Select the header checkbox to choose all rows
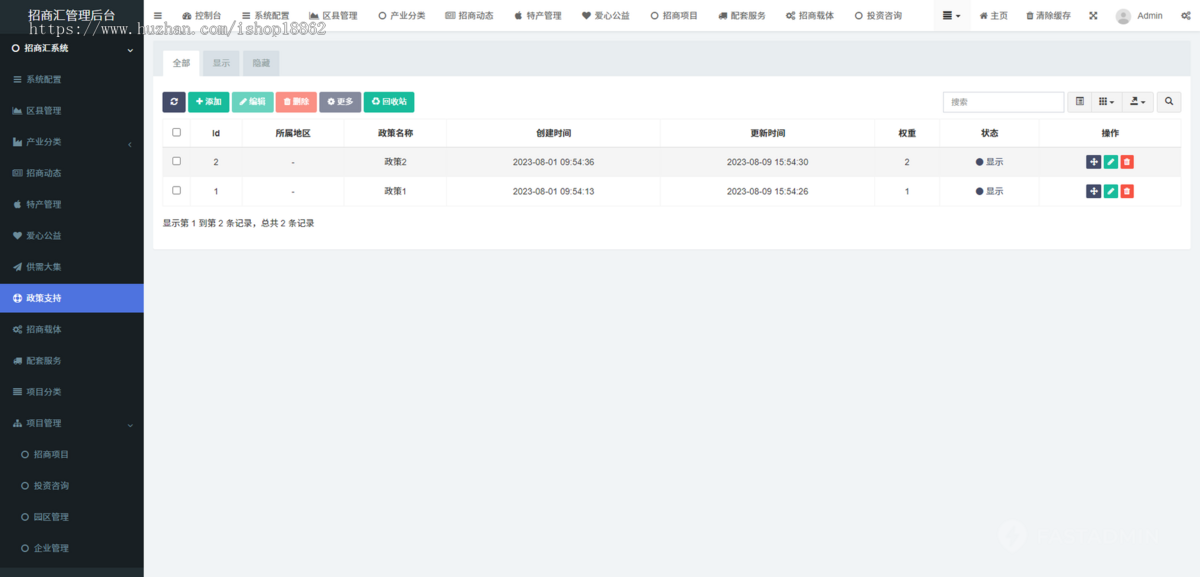 176,131
